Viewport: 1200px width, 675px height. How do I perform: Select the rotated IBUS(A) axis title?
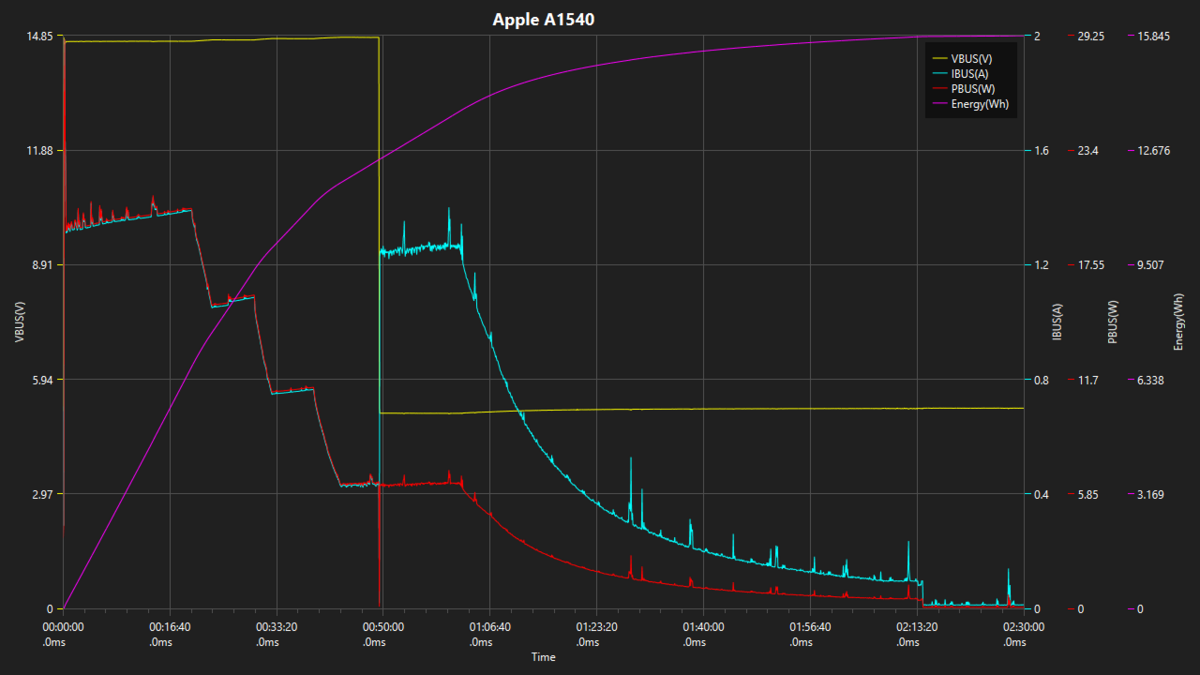point(1057,322)
